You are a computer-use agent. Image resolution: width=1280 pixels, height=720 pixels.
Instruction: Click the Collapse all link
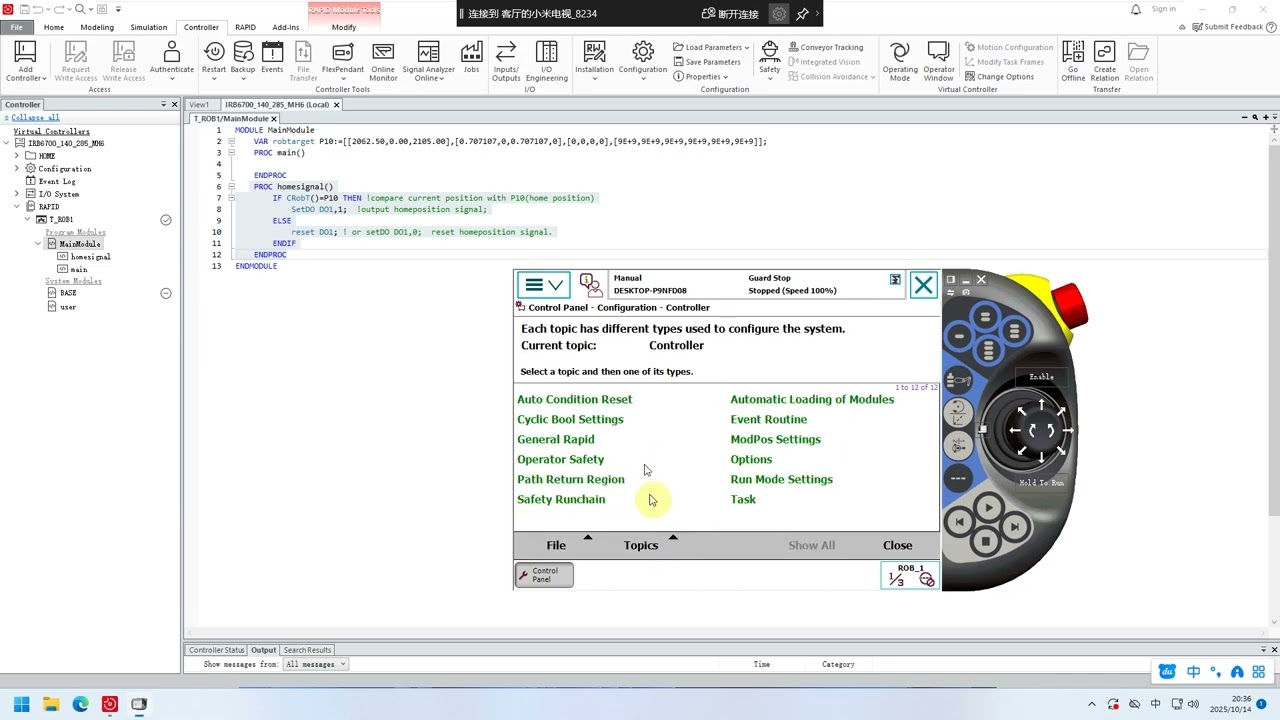(x=35, y=117)
